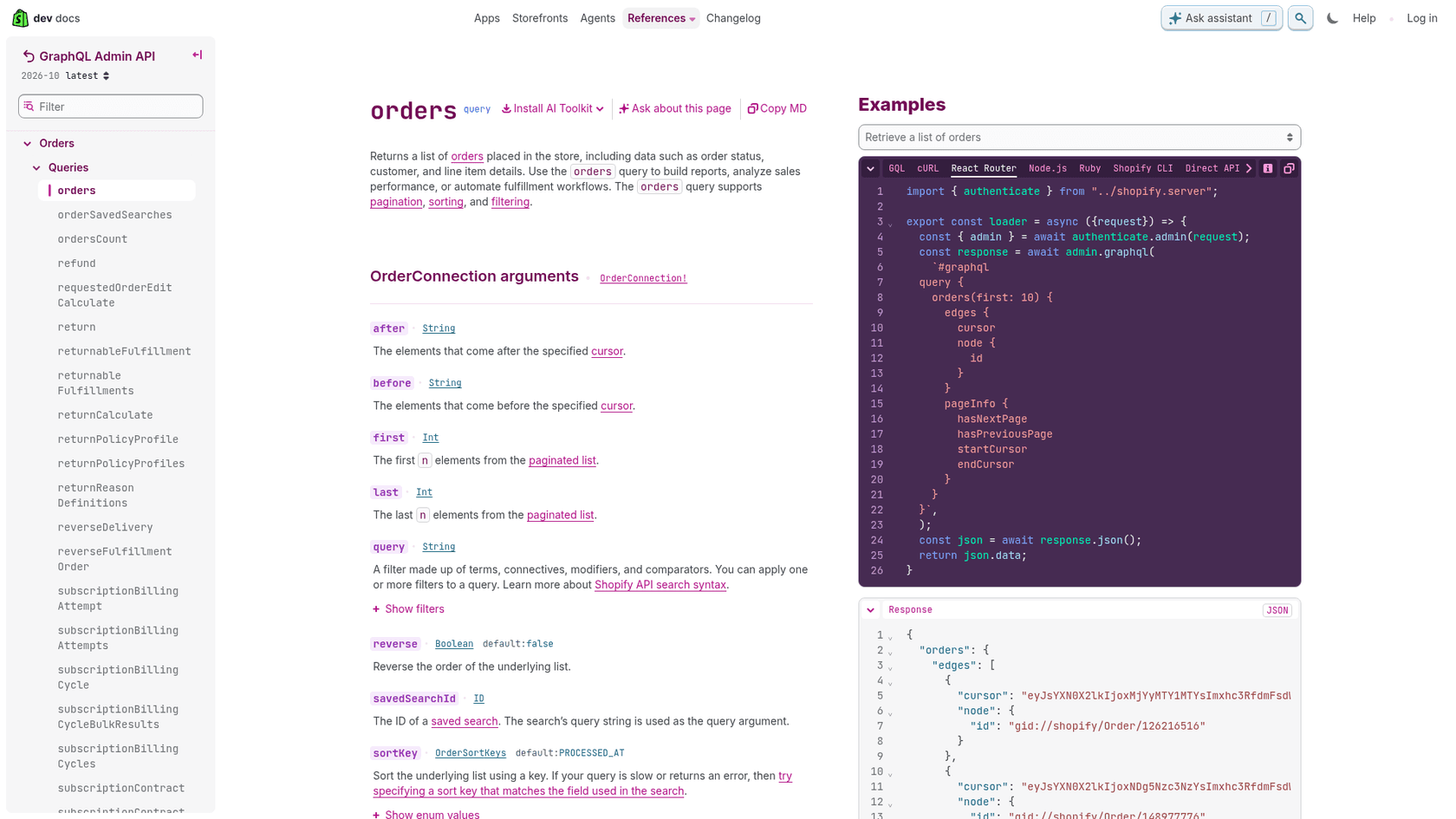This screenshot has height=819, width=1456.
Task: Select the Shopify CLI code tab
Action: 1142,168
